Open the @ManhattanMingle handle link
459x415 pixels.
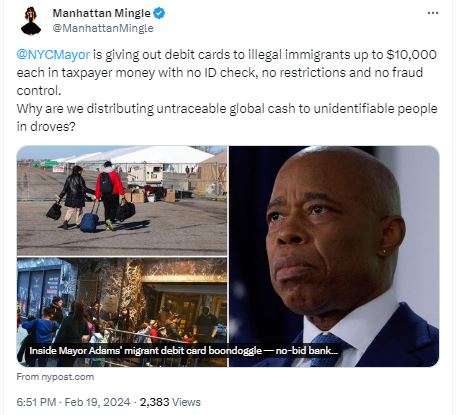point(103,28)
